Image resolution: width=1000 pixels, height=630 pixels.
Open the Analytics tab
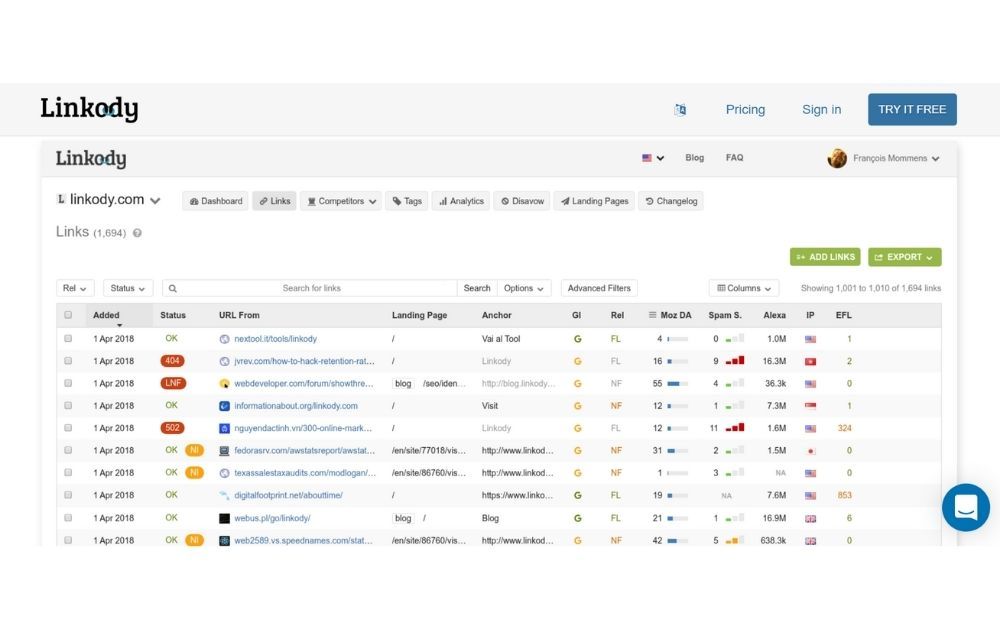click(461, 201)
